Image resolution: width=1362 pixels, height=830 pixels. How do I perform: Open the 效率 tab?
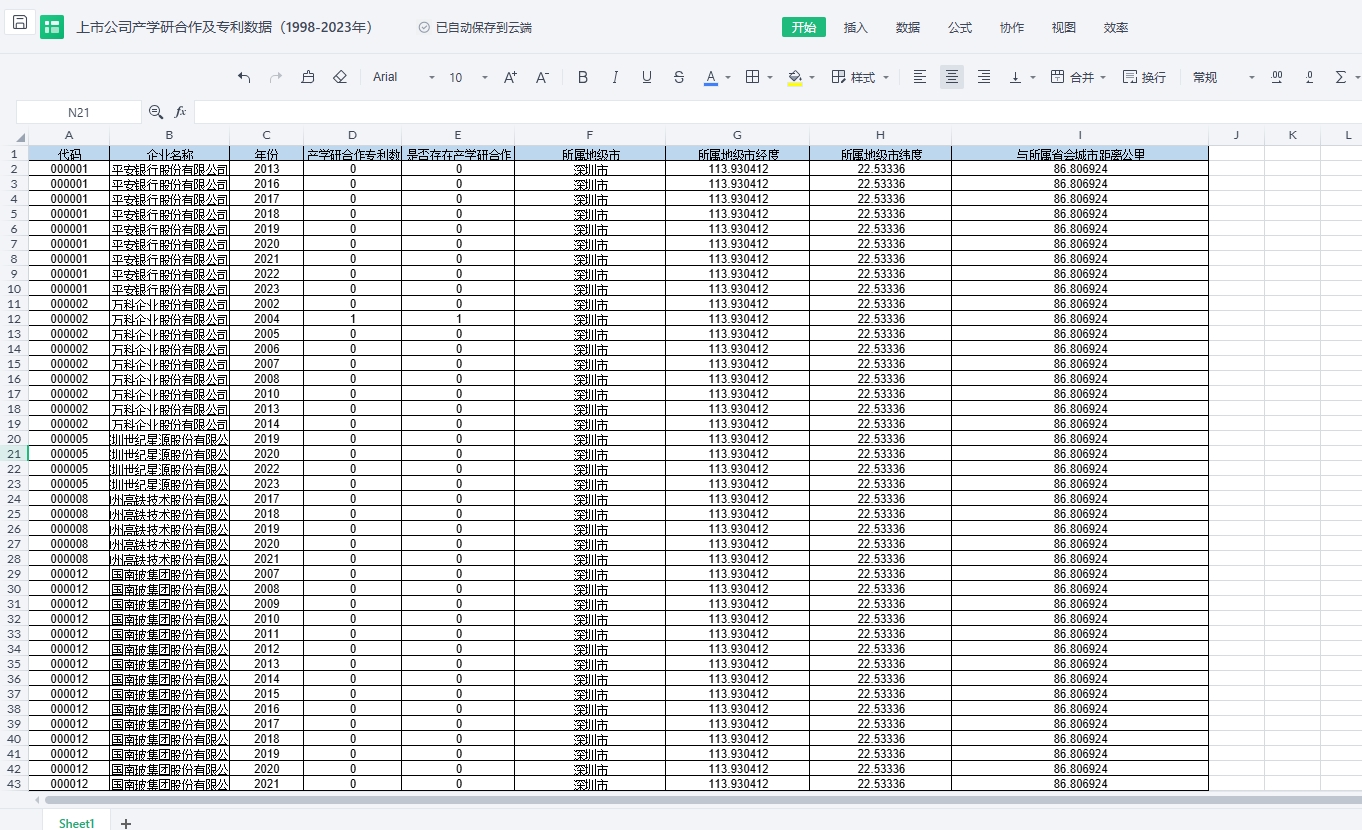pyautogui.click(x=1116, y=28)
